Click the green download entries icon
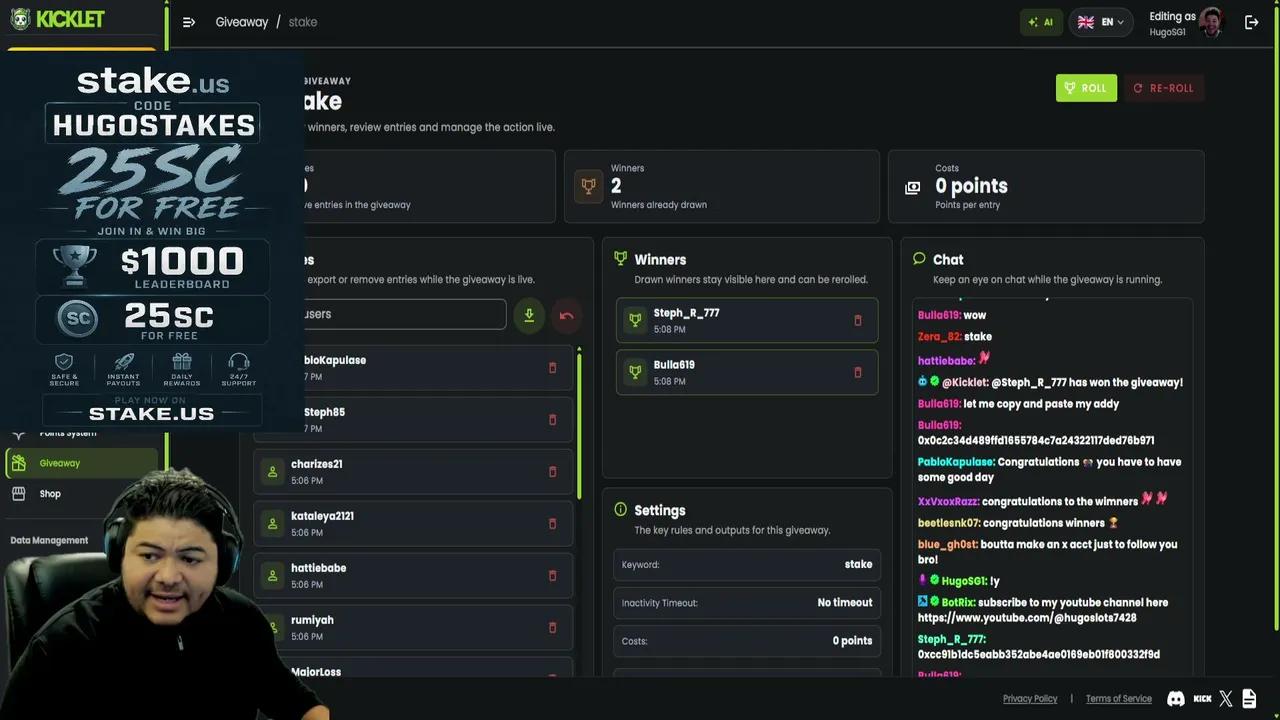The image size is (1280, 720). 529,315
